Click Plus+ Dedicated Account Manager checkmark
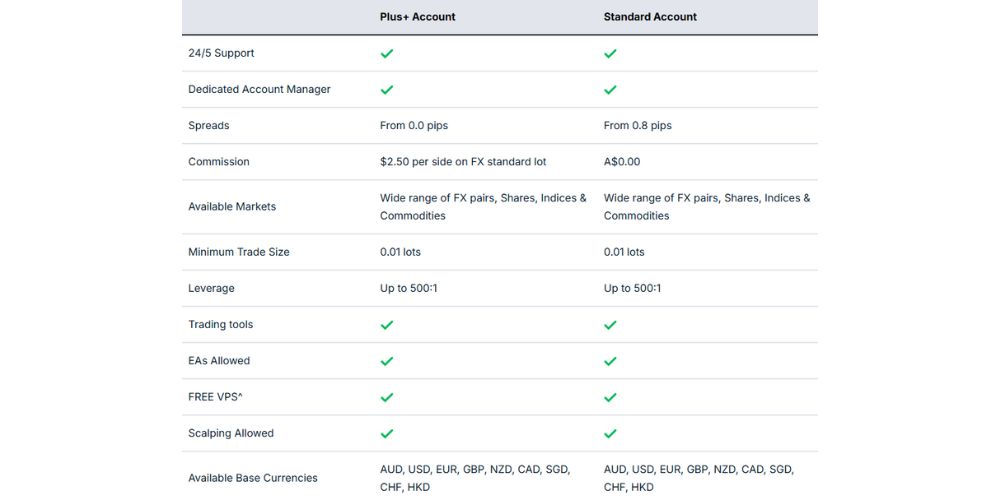This screenshot has width=1000, height=500. [x=387, y=89]
